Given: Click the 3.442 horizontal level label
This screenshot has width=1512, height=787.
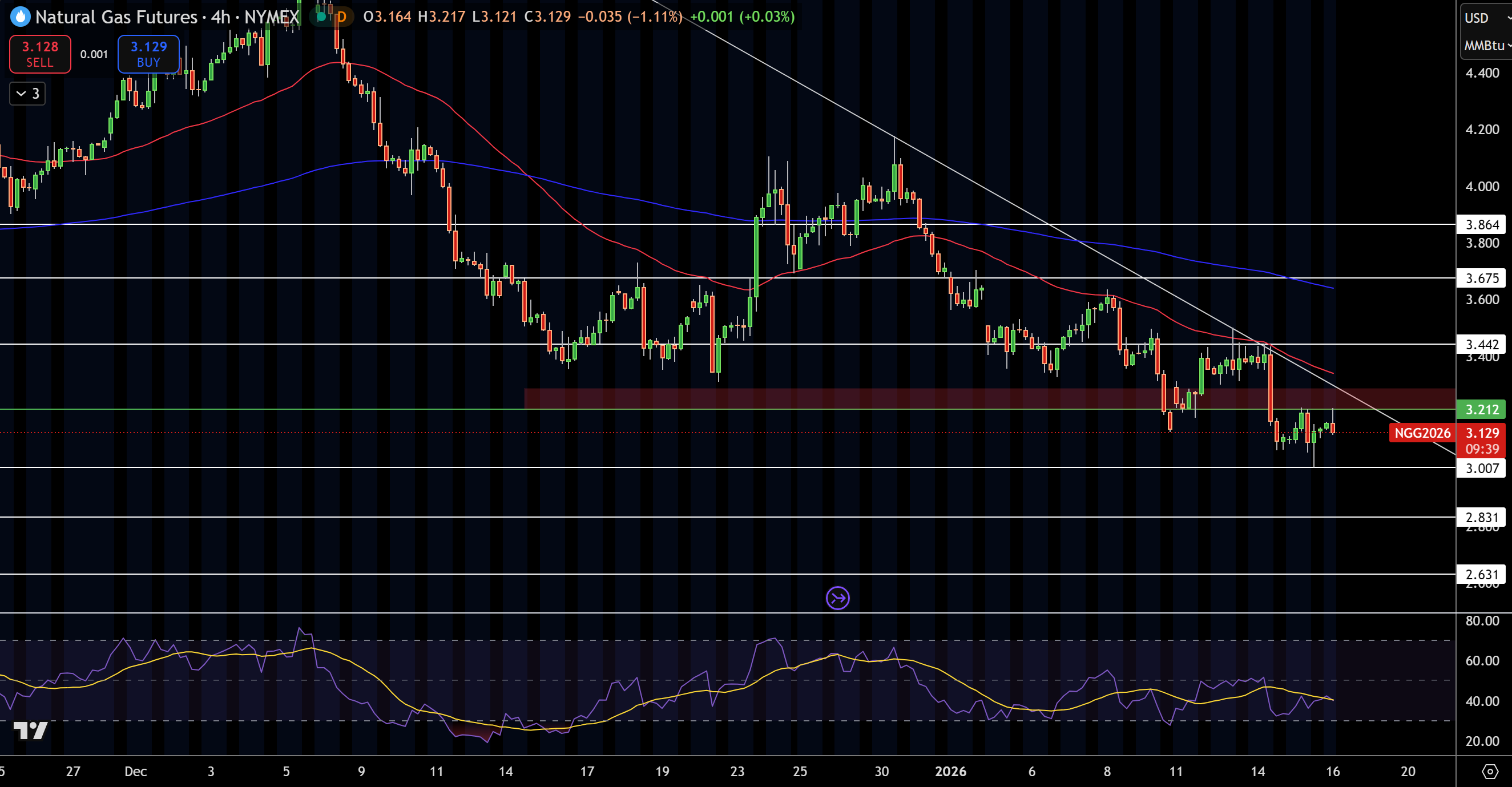Looking at the screenshot, I should (x=1482, y=344).
